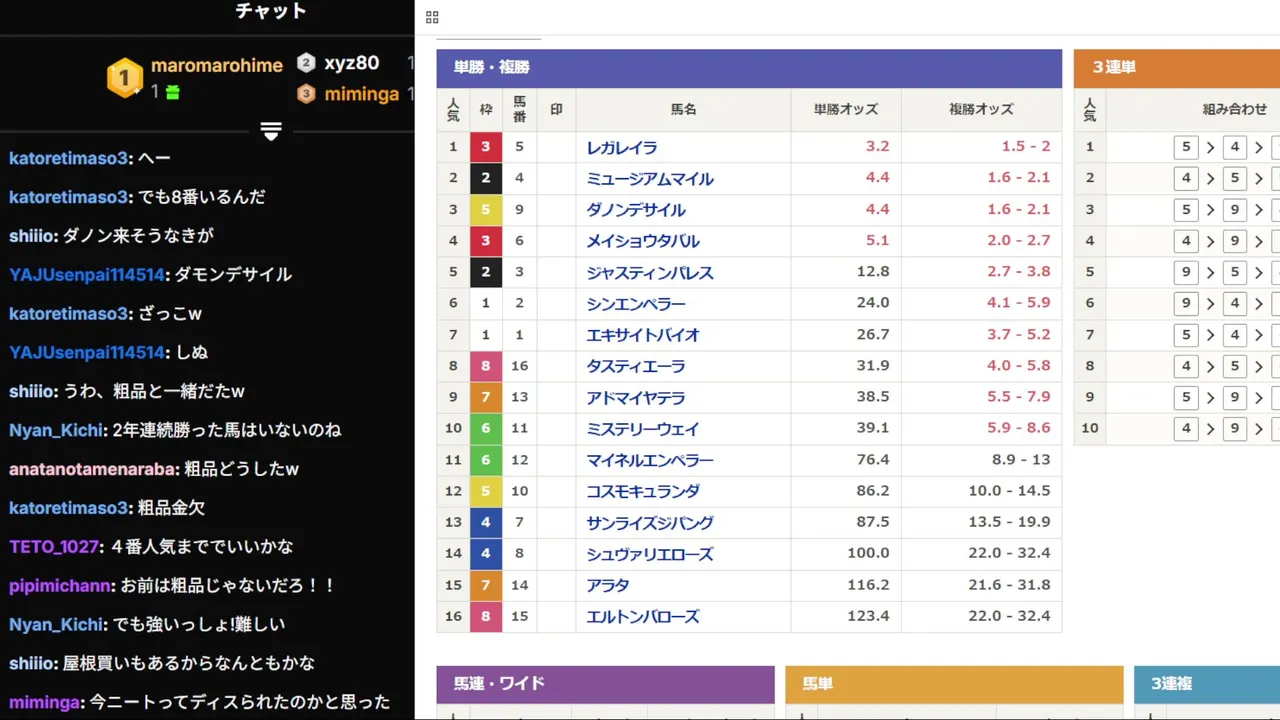1280x720 pixels.
Task: Click YAJUsenpai114514 on the ダモンデサイル message
Action: pyautogui.click(x=86, y=275)
